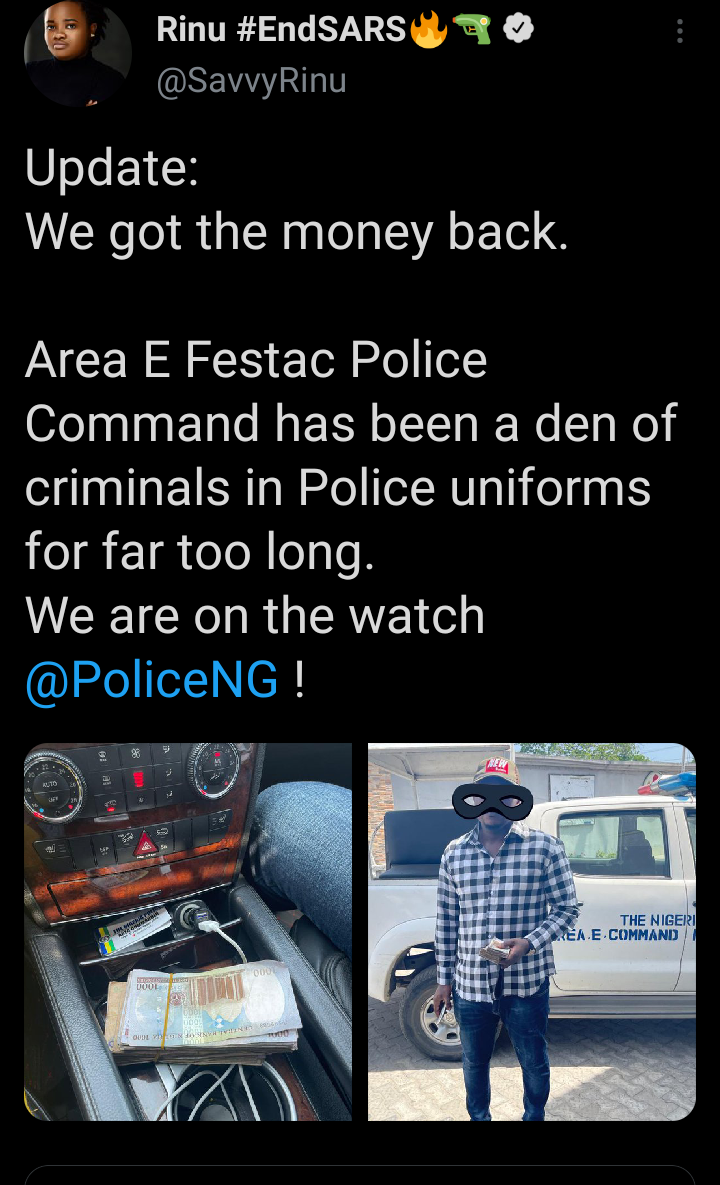Open the photo of cash in car console
The width and height of the screenshot is (720, 1185).
(x=188, y=932)
